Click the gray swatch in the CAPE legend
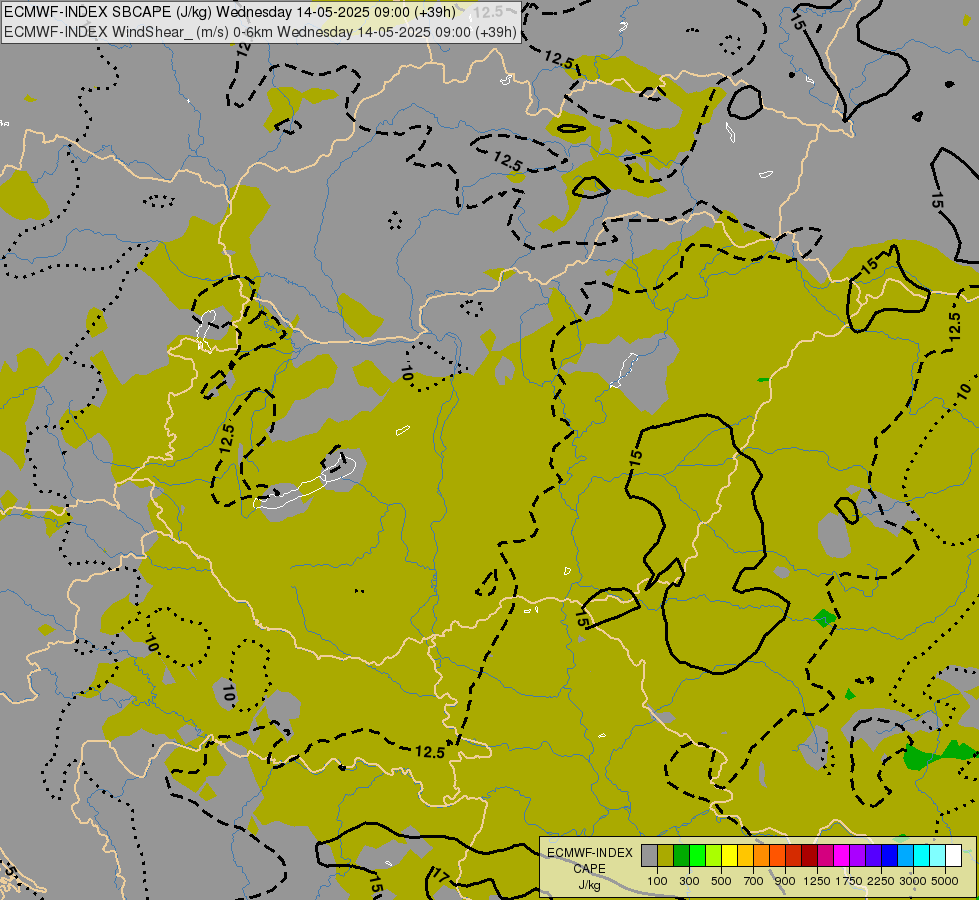This screenshot has height=900, width=979. click(x=649, y=855)
